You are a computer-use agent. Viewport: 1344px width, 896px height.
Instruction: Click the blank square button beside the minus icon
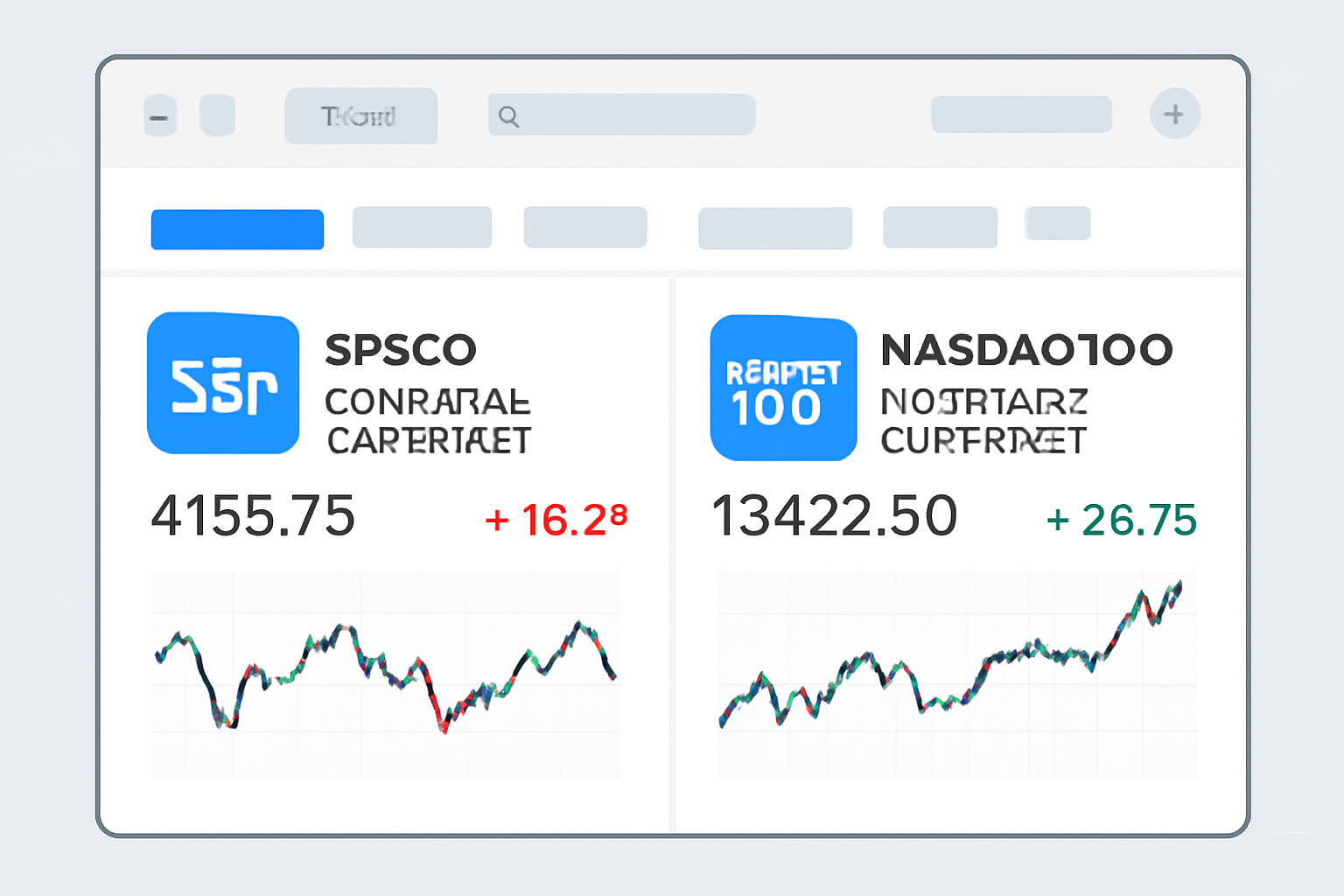click(217, 115)
